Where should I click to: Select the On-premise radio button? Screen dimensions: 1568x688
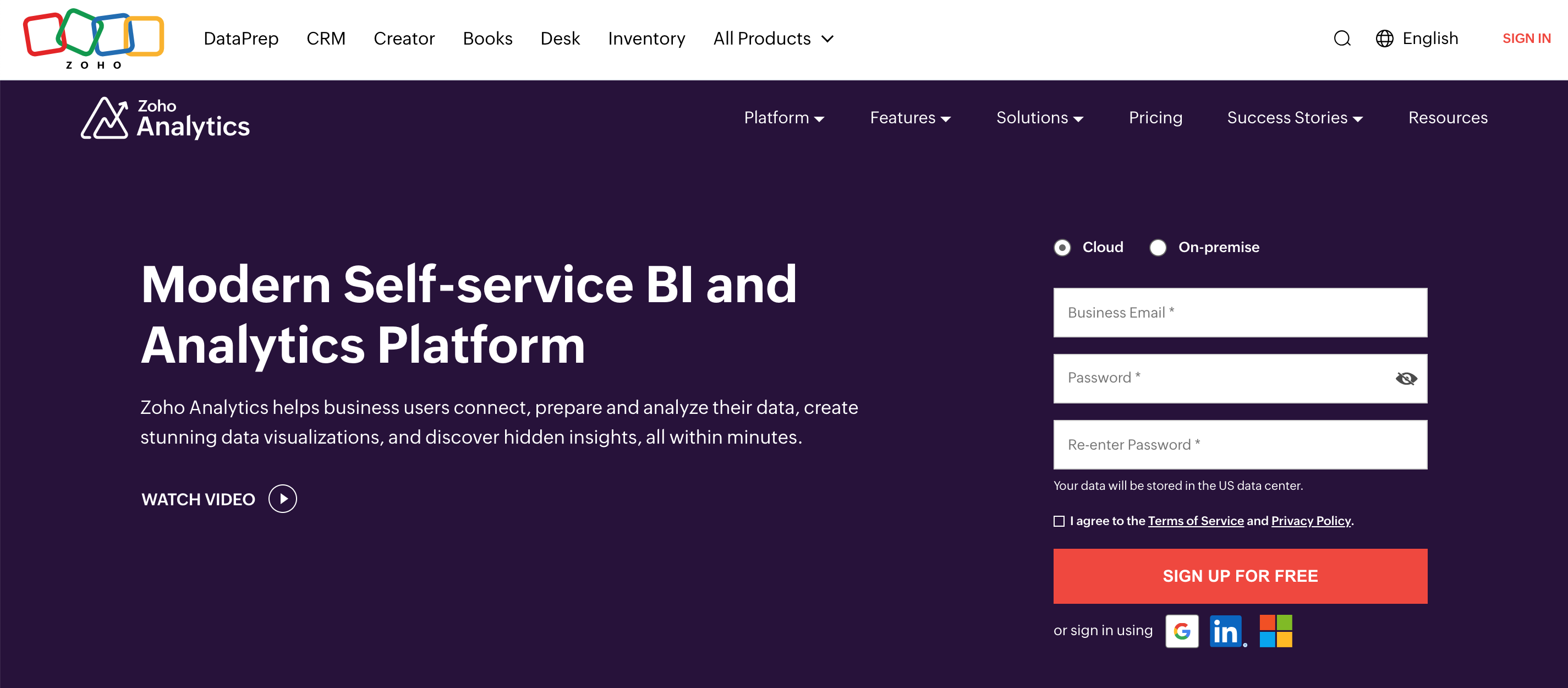1157,248
